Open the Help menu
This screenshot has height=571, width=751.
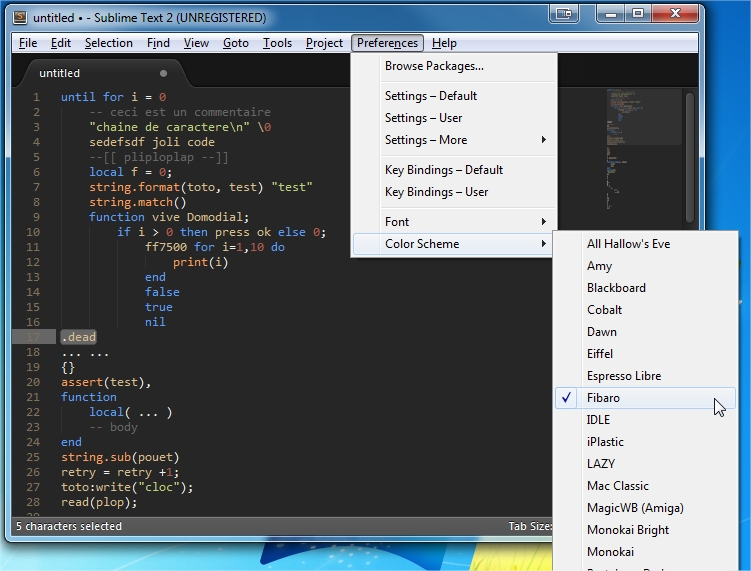[x=444, y=43]
